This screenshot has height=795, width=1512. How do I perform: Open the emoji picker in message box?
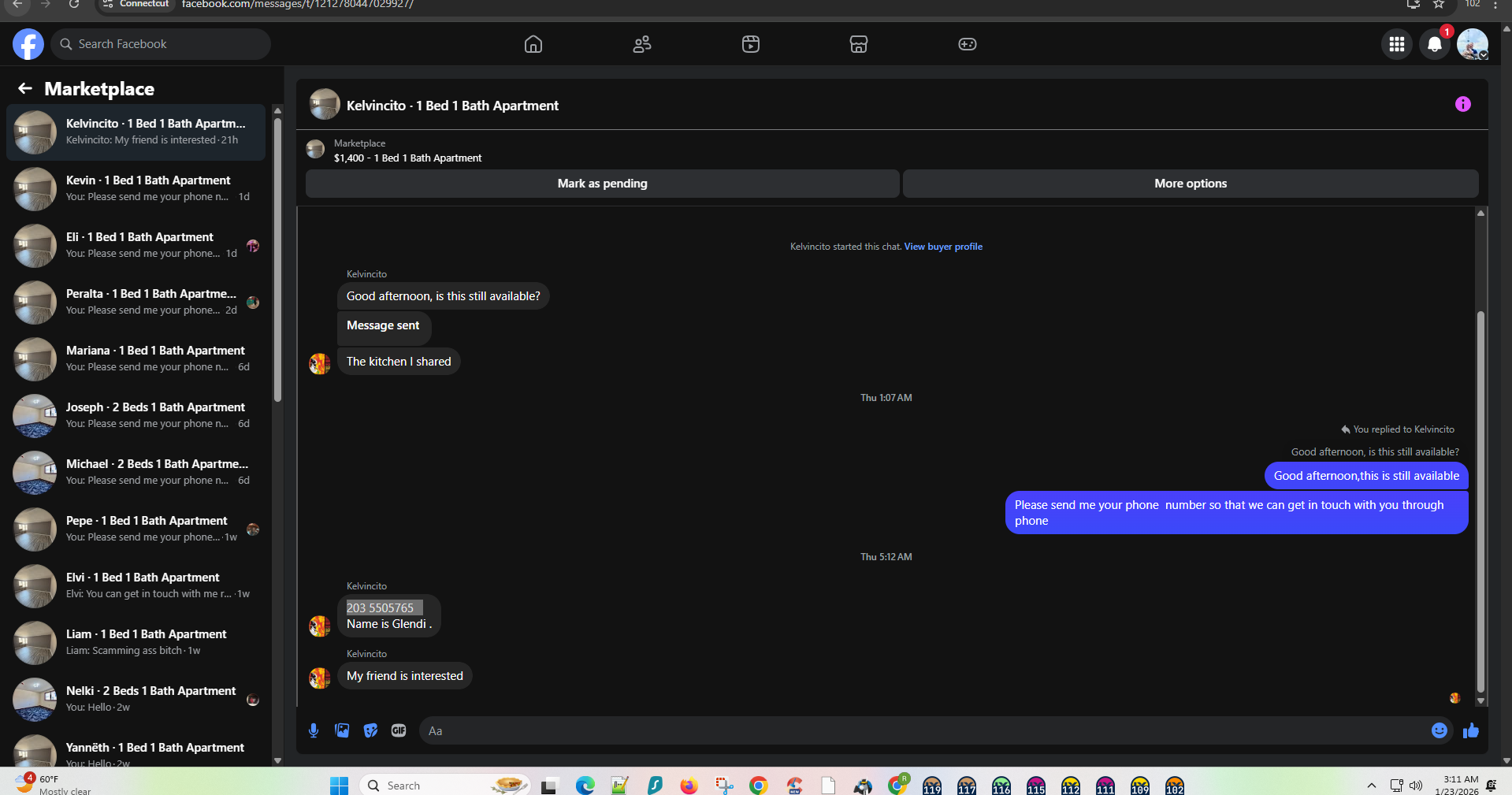click(x=1440, y=730)
